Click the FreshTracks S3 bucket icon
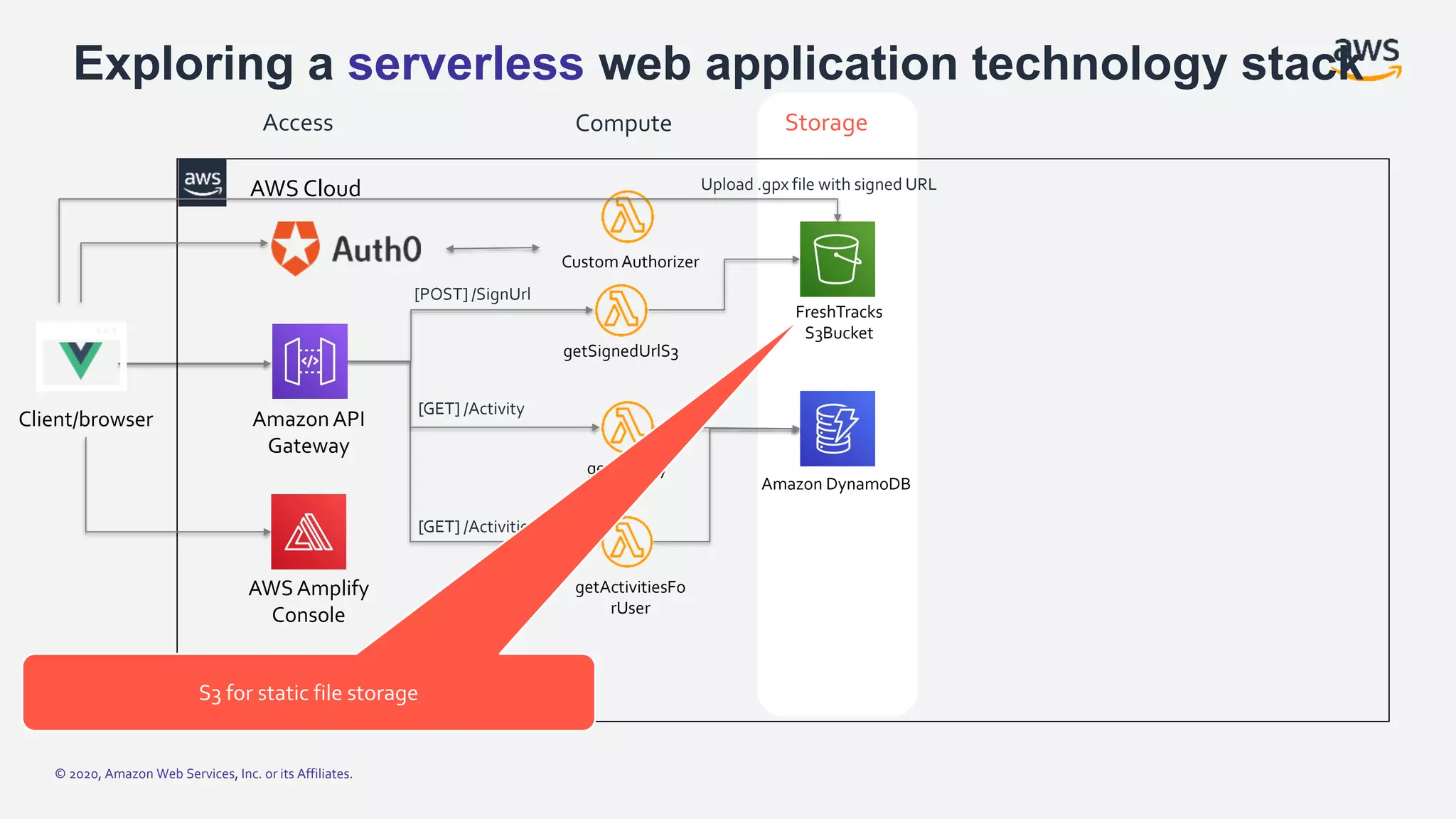The image size is (1456, 819). pos(837,259)
